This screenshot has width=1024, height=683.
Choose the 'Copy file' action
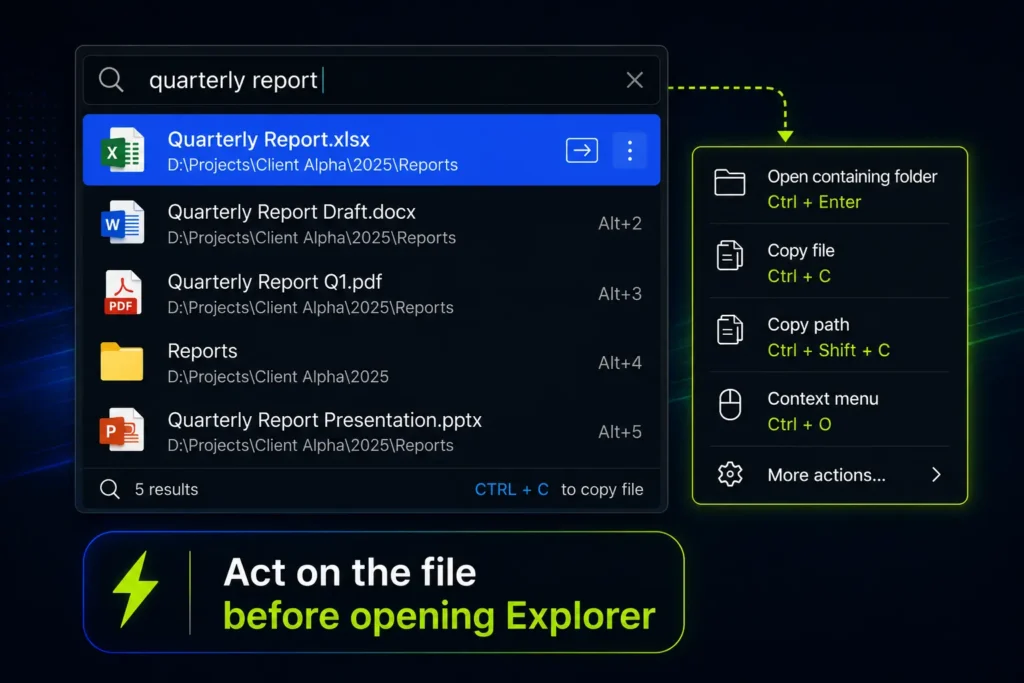(829, 262)
